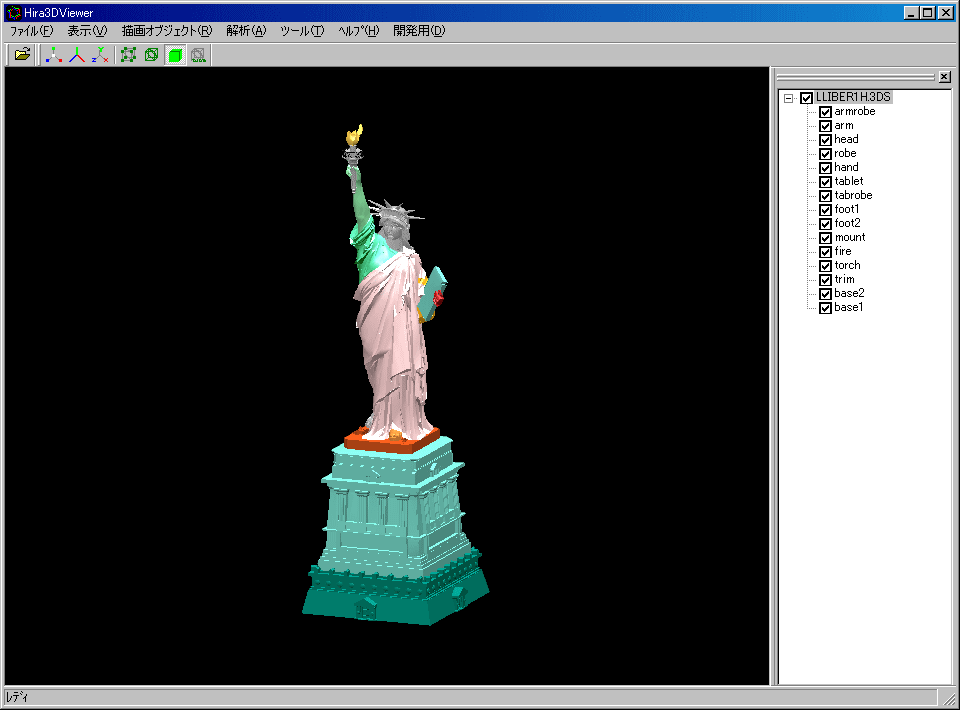Select the LLIBER1H.3DS label in tree
Viewport: 960px width, 710px height.
853,97
